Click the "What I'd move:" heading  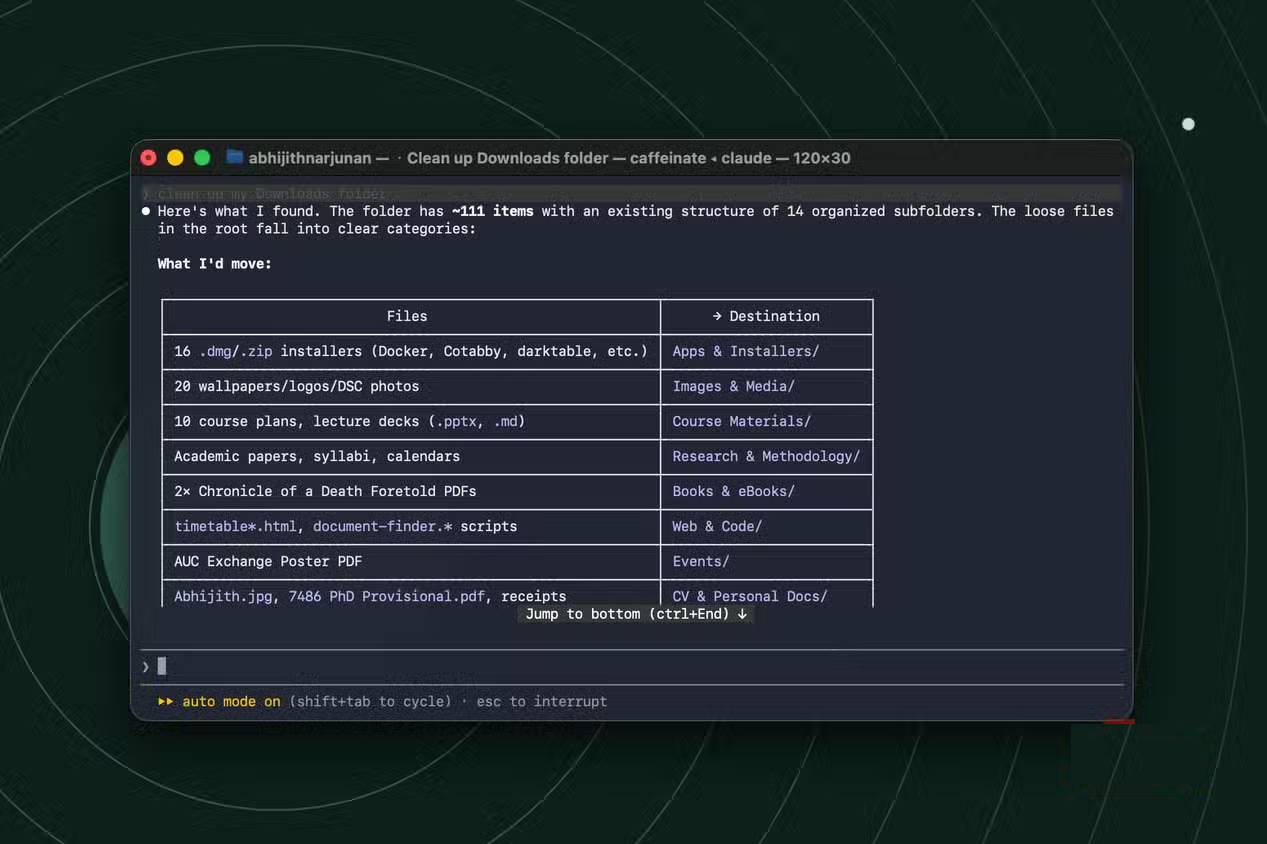[214, 264]
